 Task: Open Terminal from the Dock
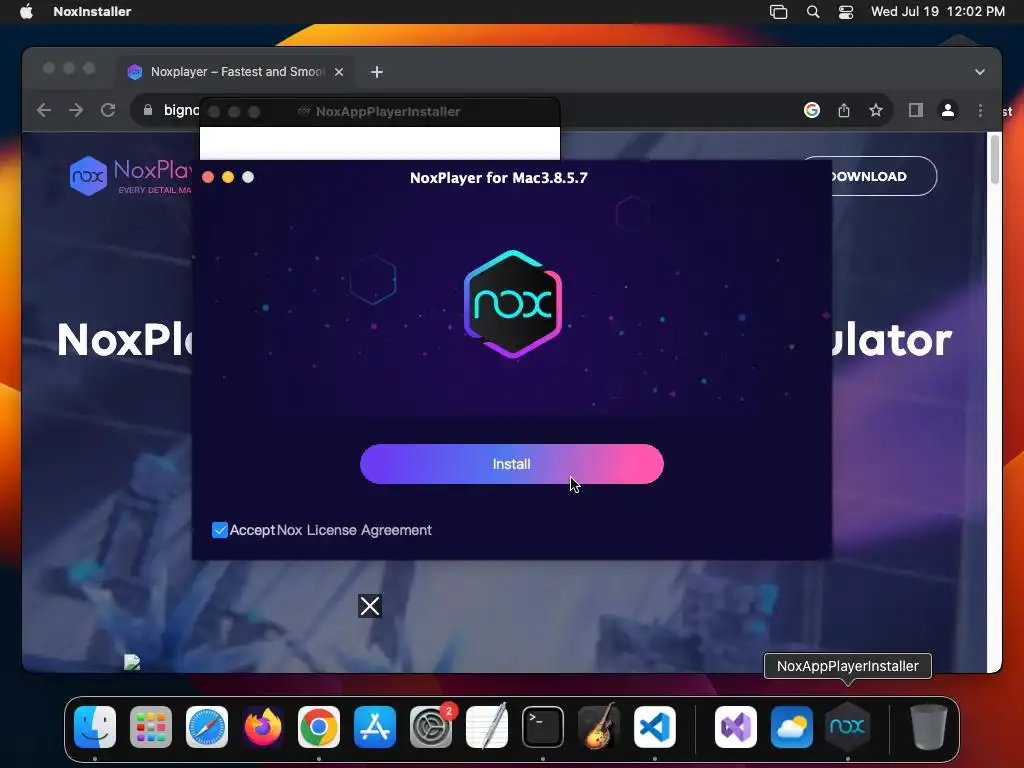(543, 727)
